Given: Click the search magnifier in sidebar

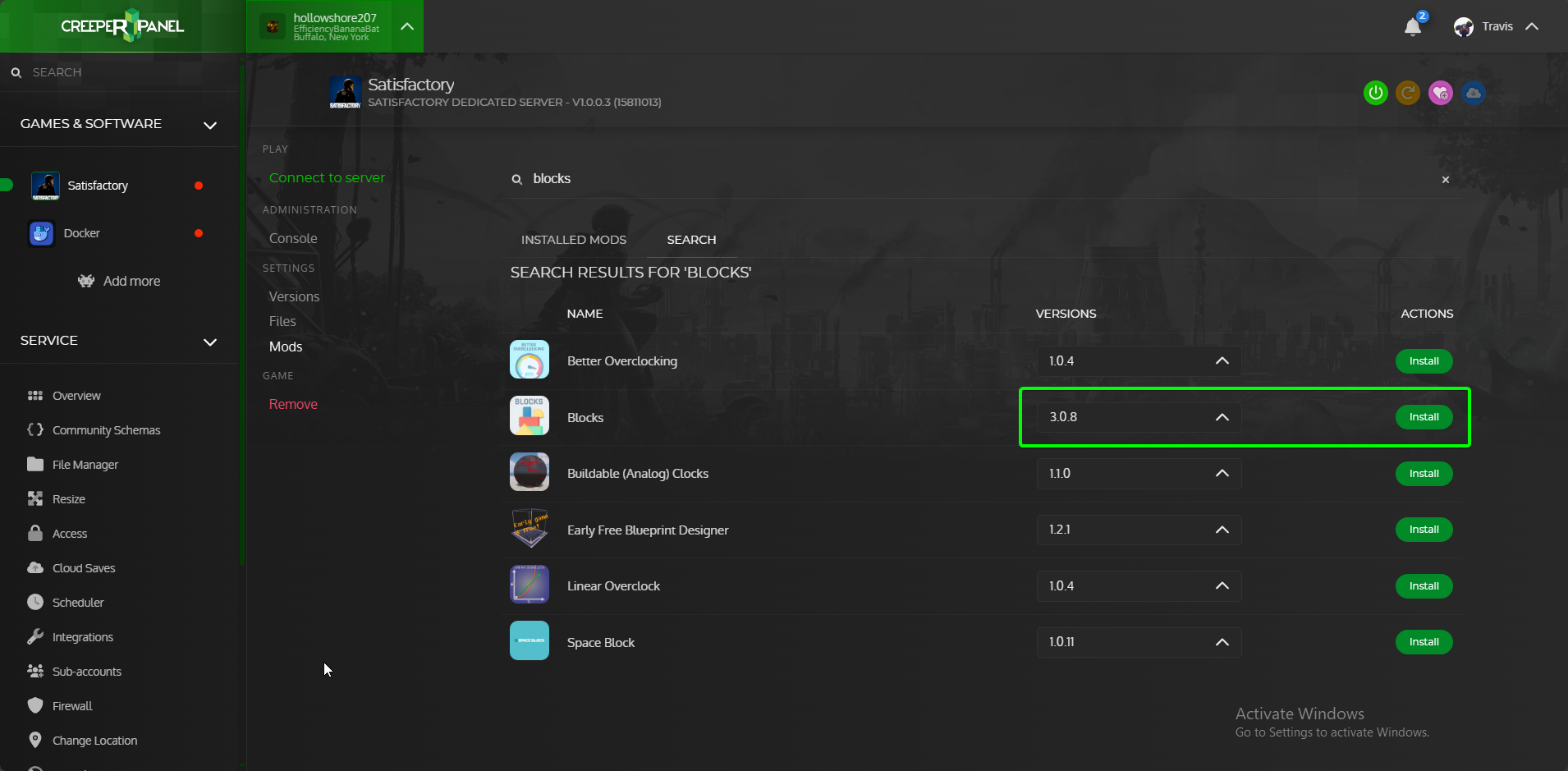Looking at the screenshot, I should pyautogui.click(x=16, y=73).
